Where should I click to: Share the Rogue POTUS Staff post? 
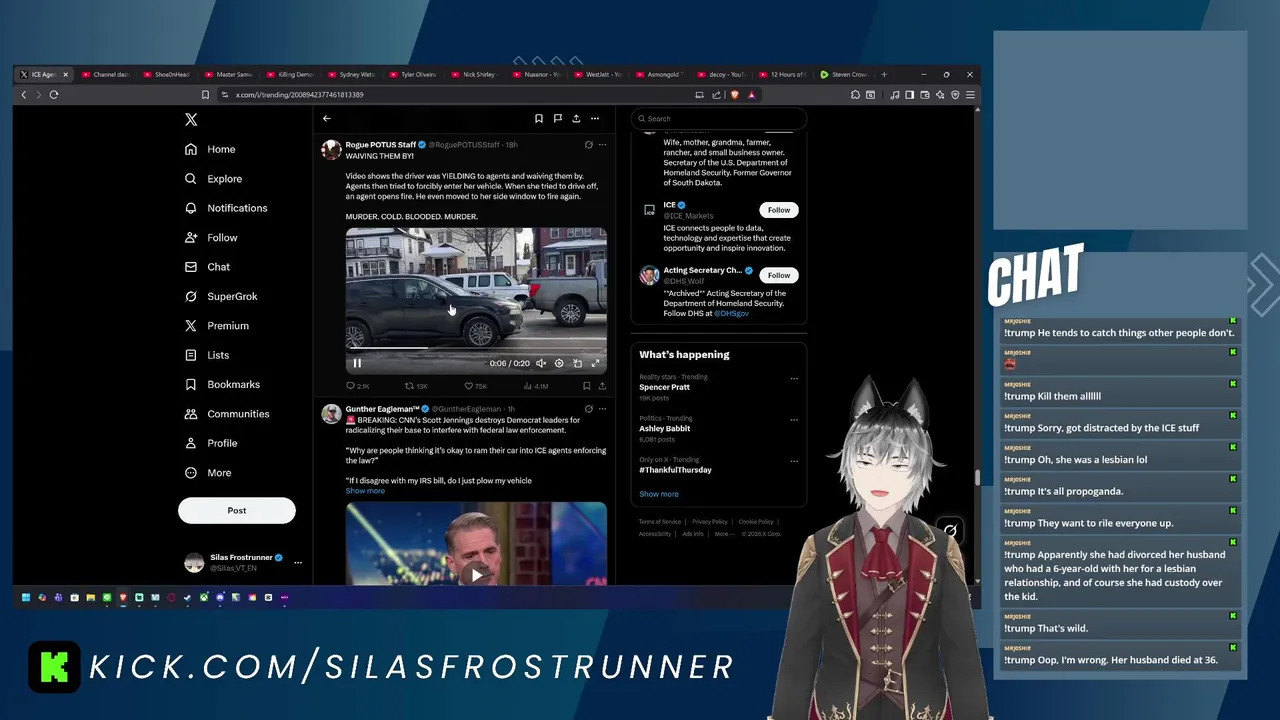pyautogui.click(x=602, y=386)
